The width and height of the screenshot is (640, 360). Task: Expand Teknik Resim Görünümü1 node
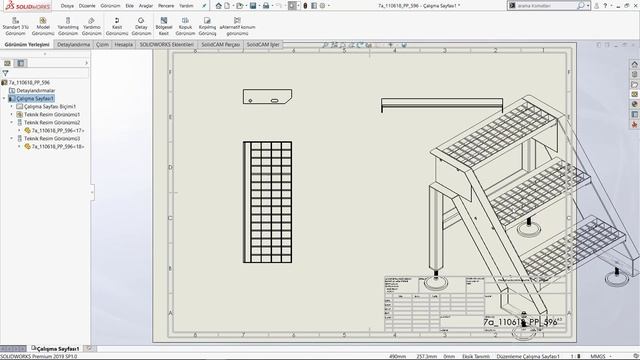click(11, 114)
